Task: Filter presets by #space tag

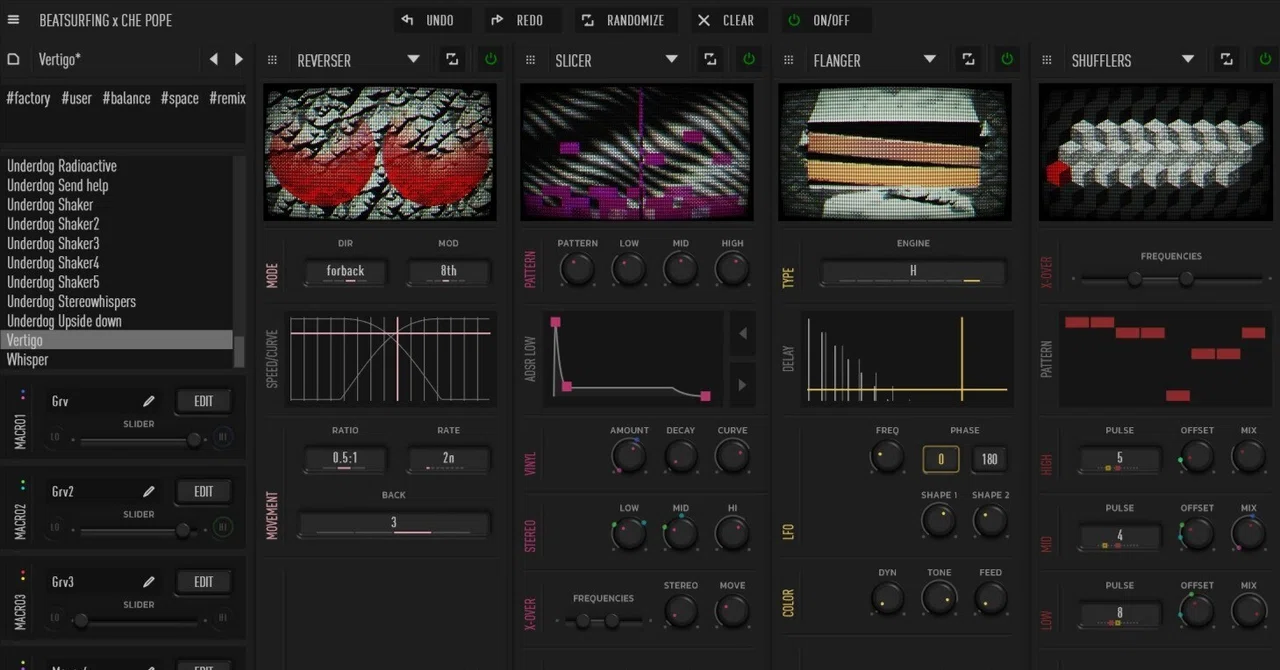Action: (180, 98)
